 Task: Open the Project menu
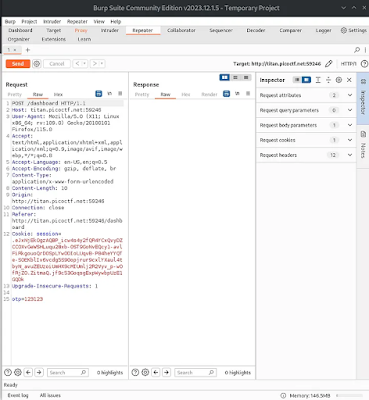[x=29, y=21]
